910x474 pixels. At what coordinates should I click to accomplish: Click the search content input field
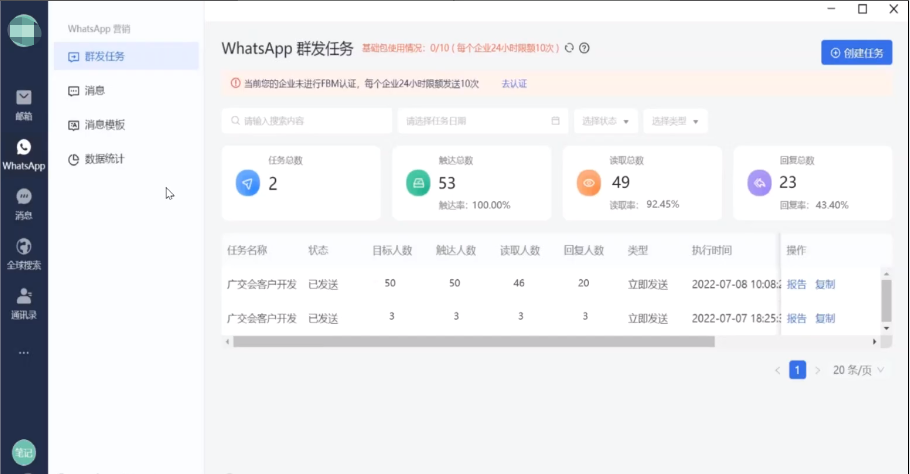(x=306, y=121)
